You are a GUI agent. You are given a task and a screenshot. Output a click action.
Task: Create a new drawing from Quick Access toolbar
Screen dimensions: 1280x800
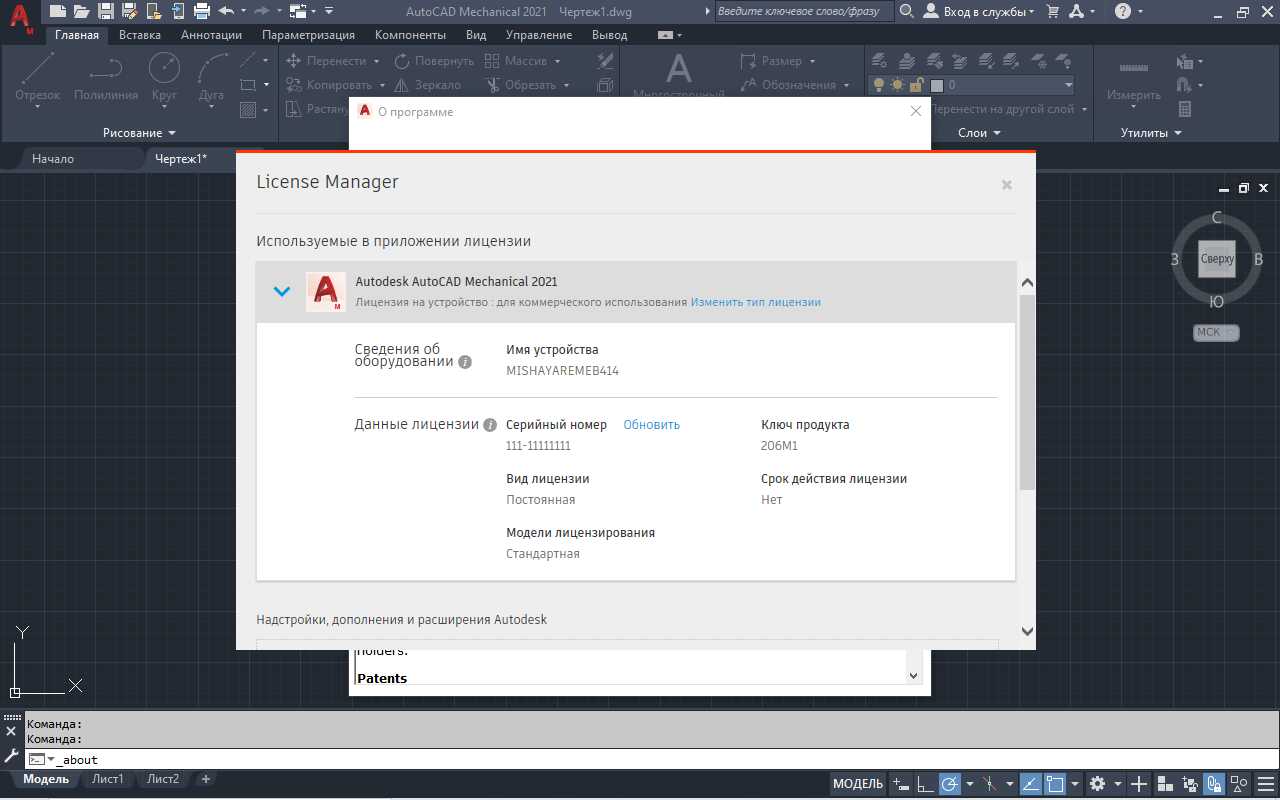coord(58,11)
